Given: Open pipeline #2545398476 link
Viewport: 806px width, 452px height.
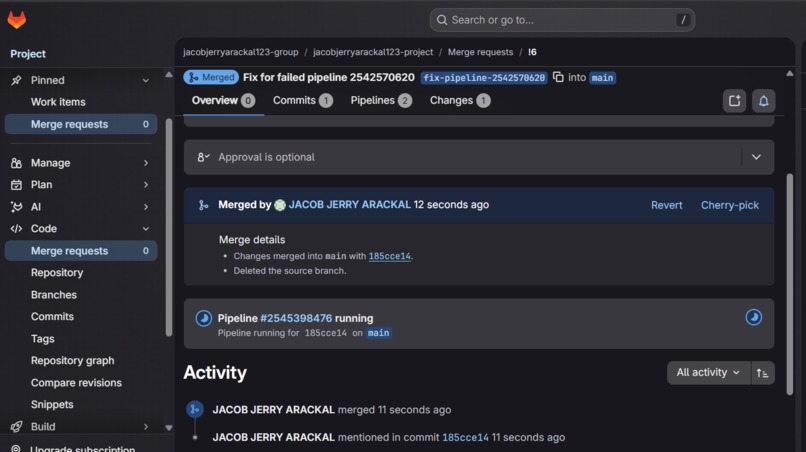Looking at the screenshot, I should (296, 318).
